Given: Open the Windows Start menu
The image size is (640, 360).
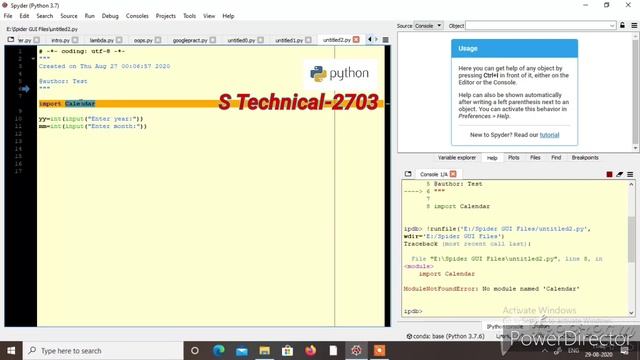Looking at the screenshot, I should click(x=11, y=351).
